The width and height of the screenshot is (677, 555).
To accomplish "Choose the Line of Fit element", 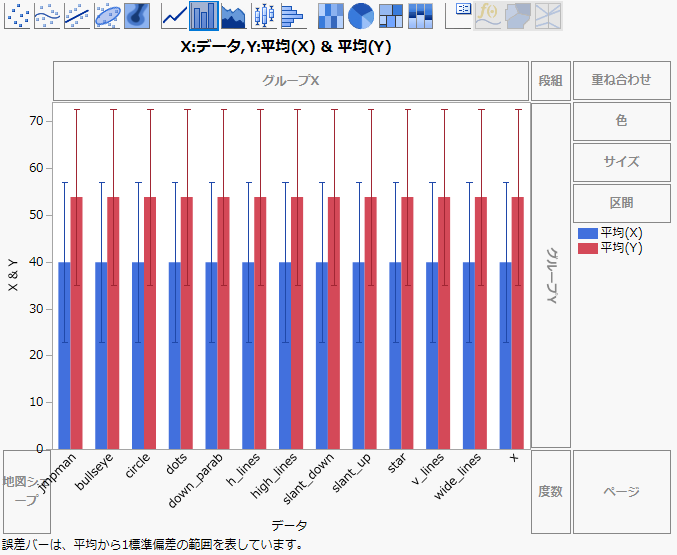I will (78, 15).
